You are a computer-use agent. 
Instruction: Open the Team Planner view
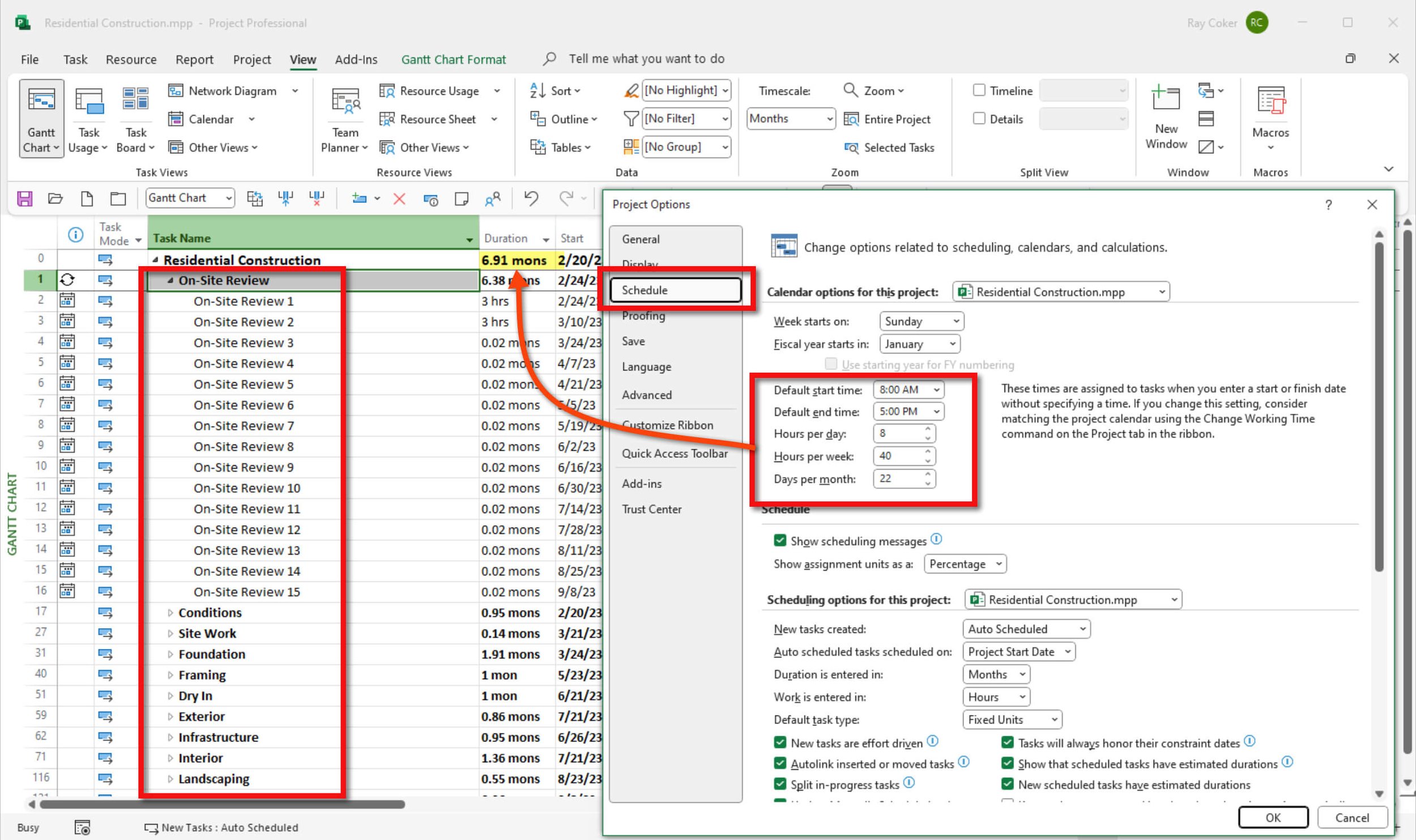[344, 118]
